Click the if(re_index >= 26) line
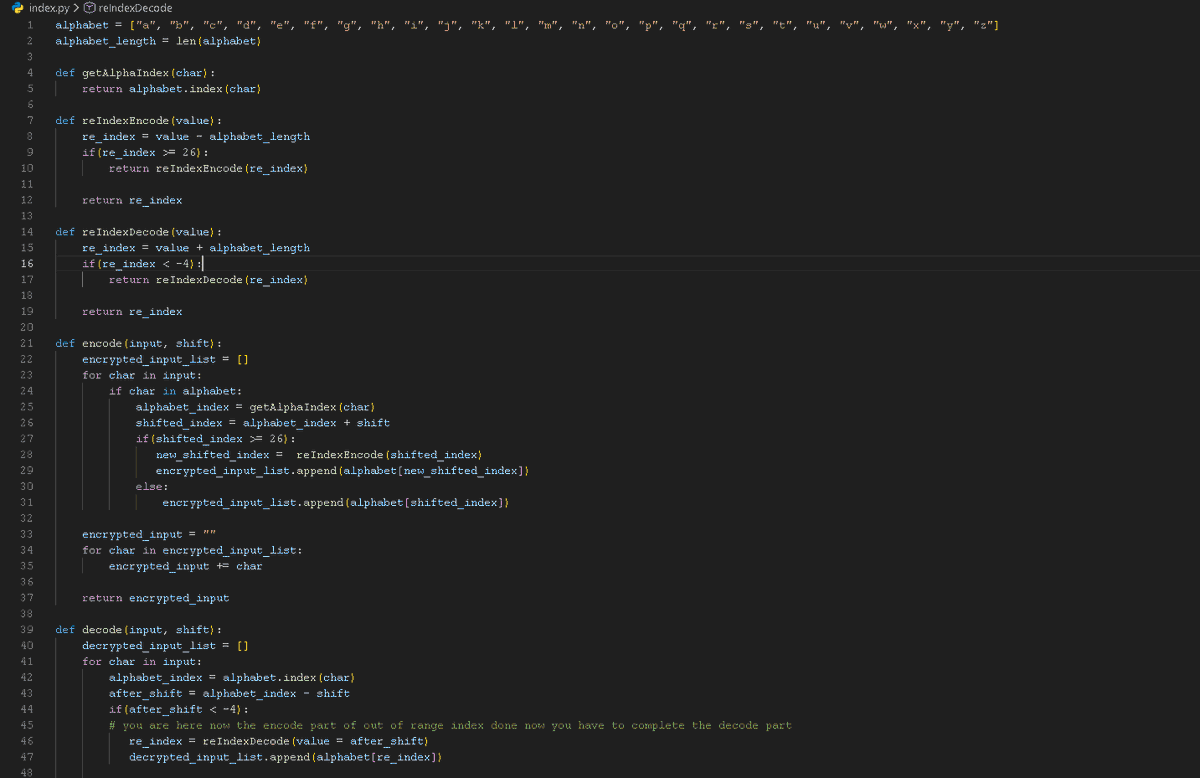Screen dimensions: 1200x778 click(x=146, y=152)
